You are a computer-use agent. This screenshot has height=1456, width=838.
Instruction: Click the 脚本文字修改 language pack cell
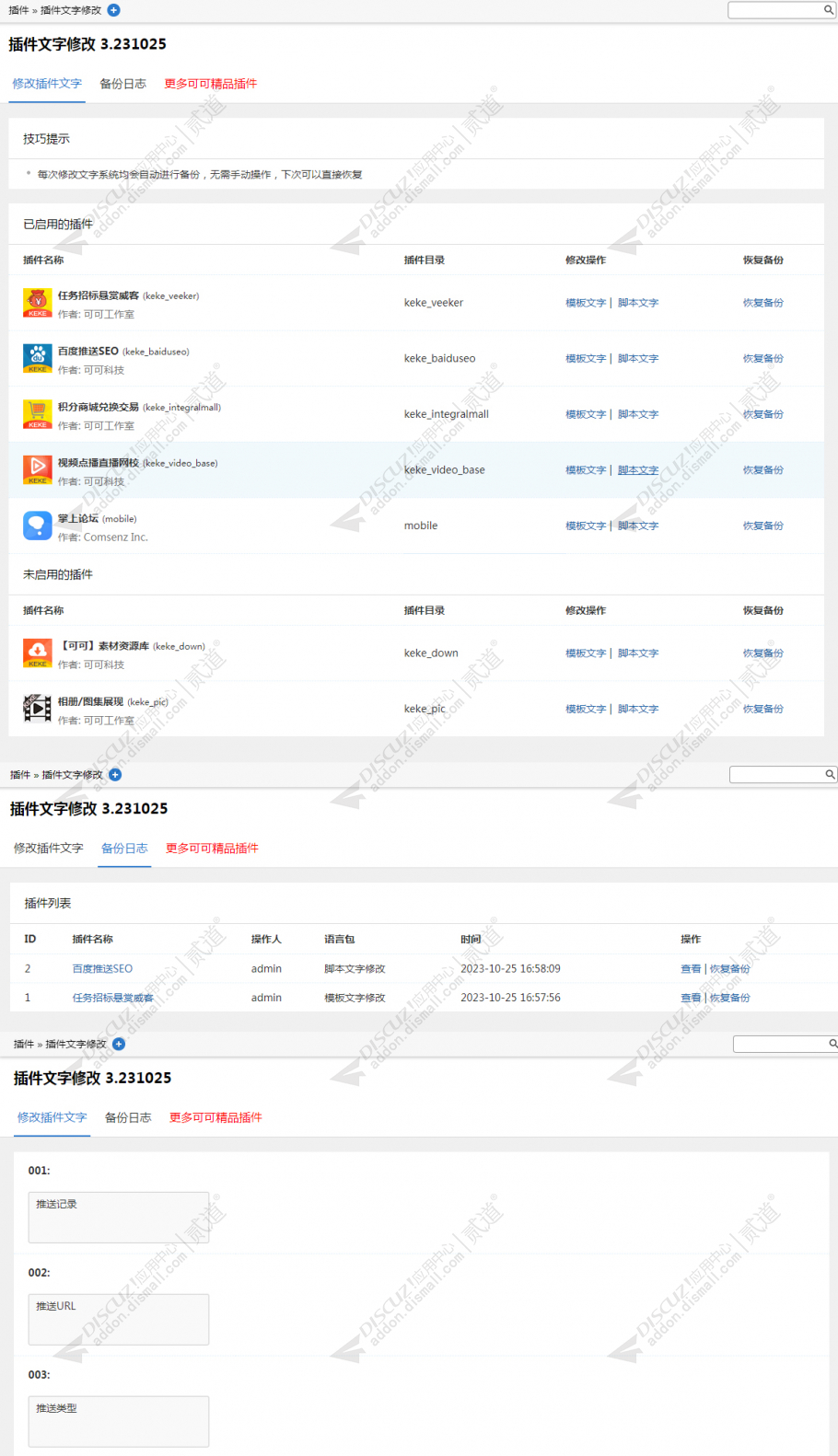click(x=355, y=969)
